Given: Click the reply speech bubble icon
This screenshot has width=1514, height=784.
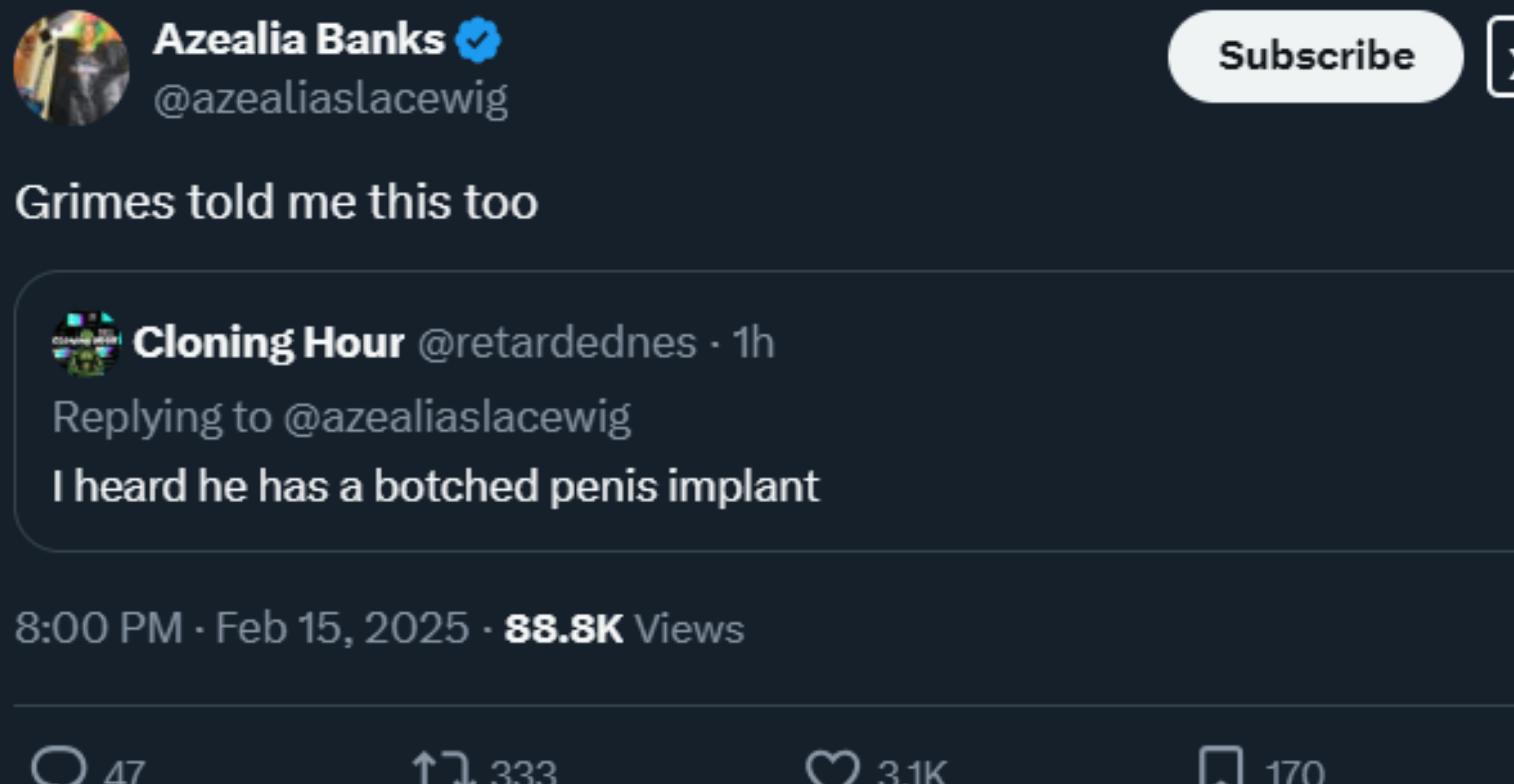Looking at the screenshot, I should (x=59, y=766).
